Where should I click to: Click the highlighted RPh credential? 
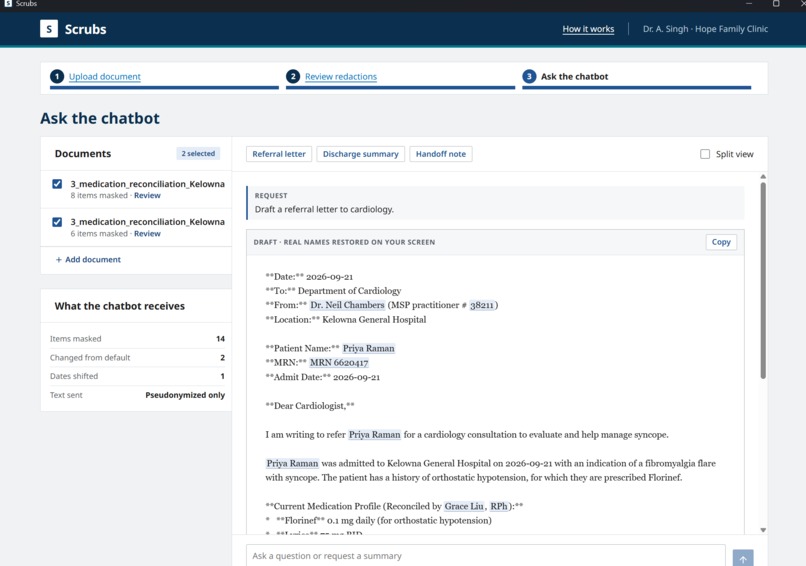click(x=499, y=506)
